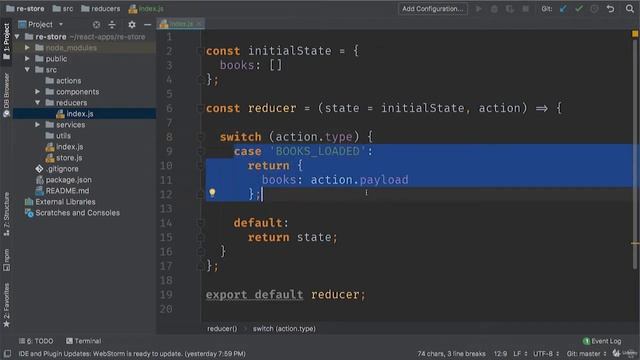
Task: Click the editor vertical scrollbar
Action: tap(635, 155)
